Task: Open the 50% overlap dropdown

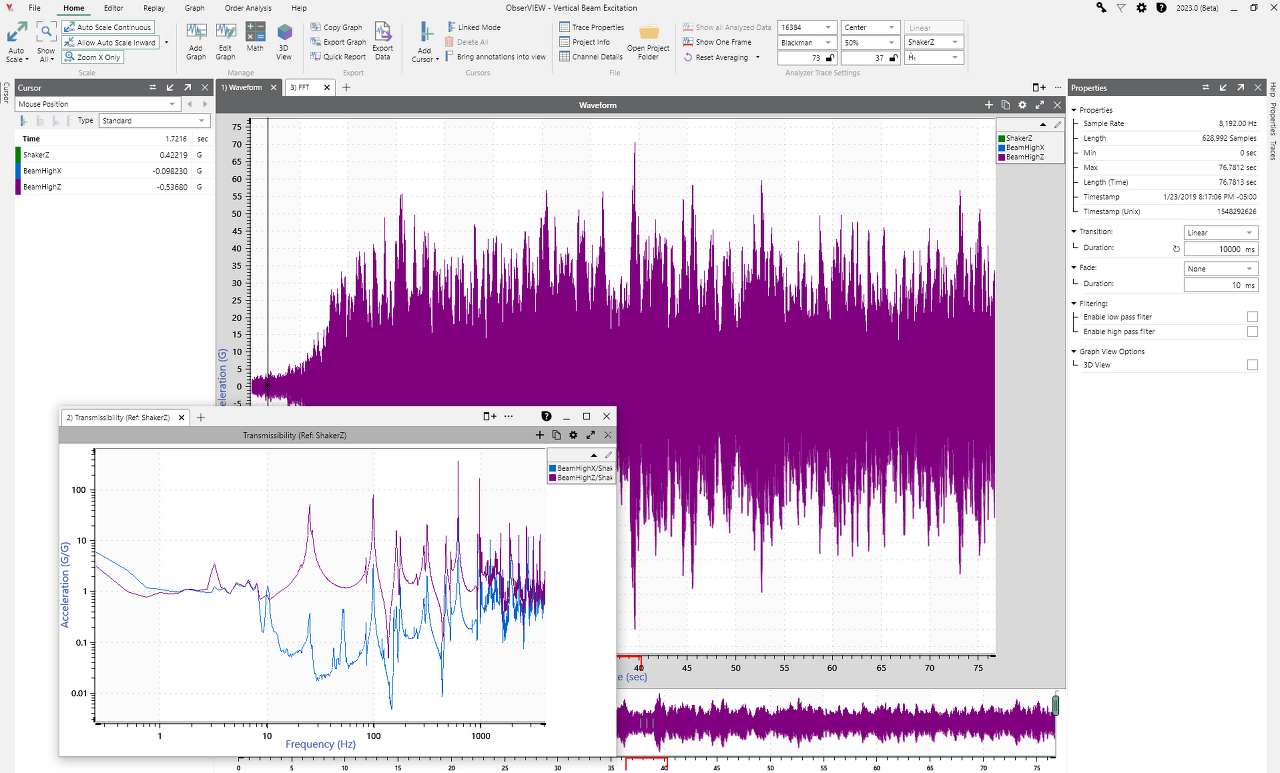Action: tap(870, 43)
